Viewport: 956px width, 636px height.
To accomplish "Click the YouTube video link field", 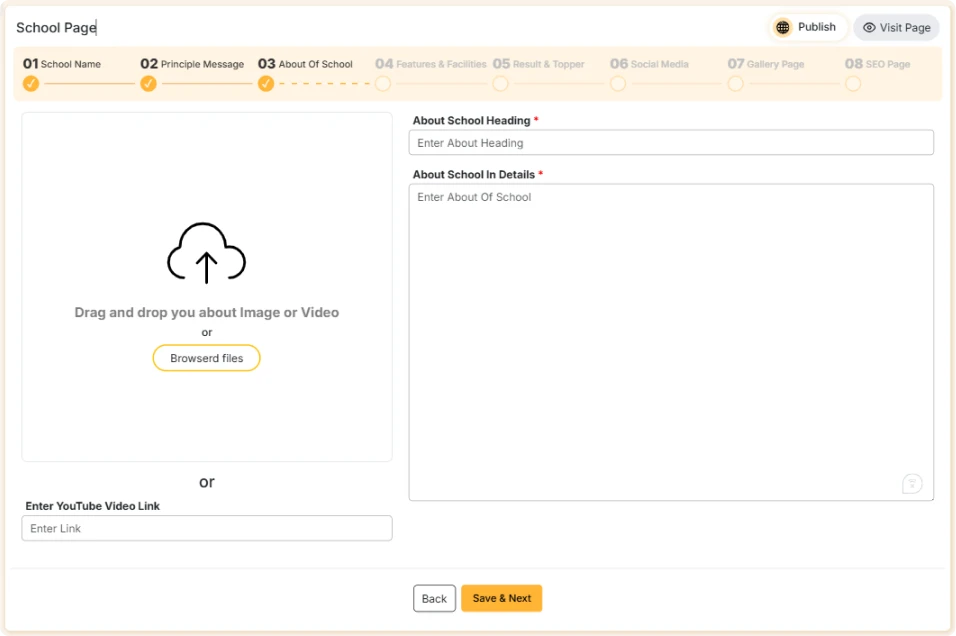I will pyautogui.click(x=207, y=528).
